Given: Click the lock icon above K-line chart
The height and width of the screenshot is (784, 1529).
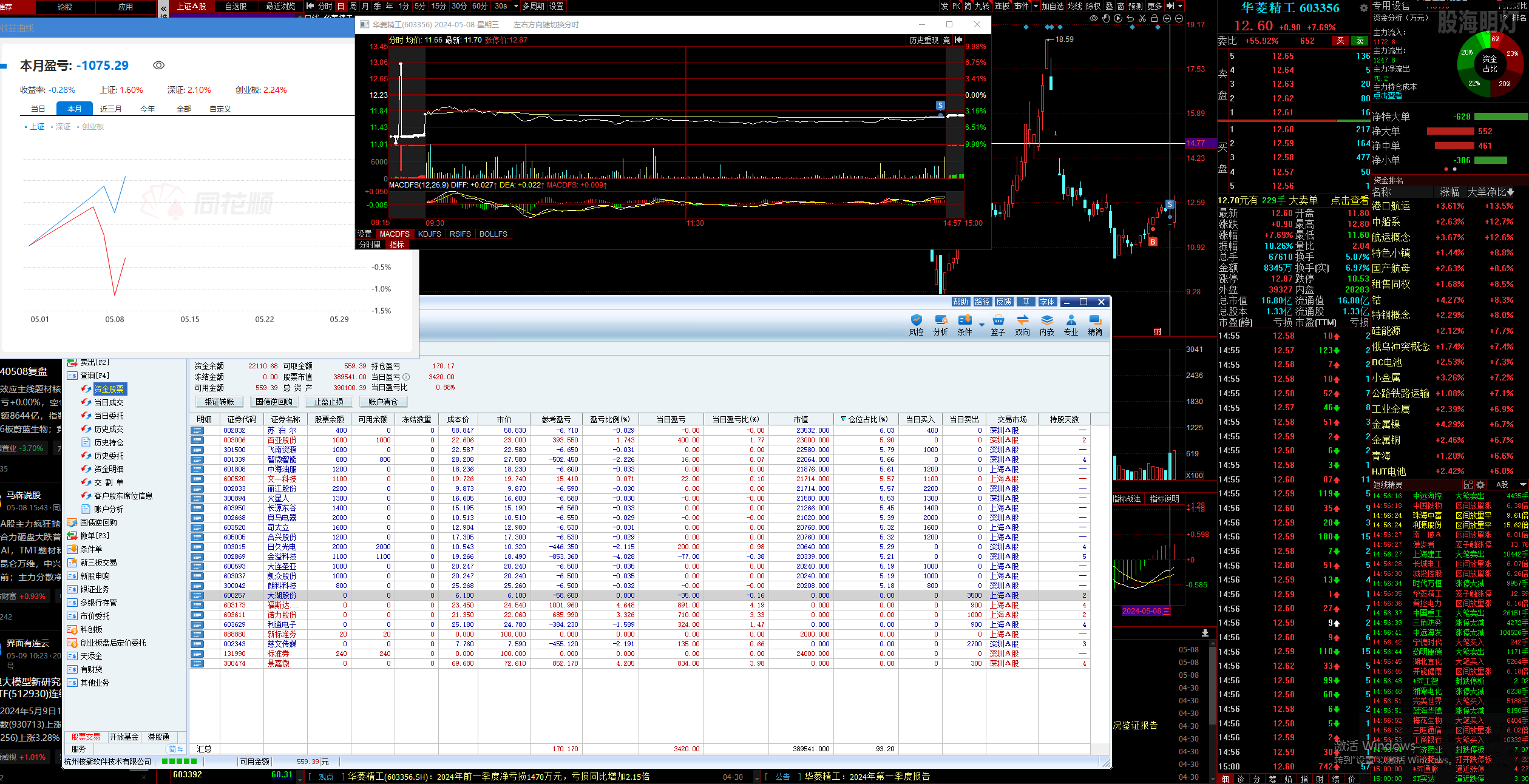Looking at the screenshot, I should (1154, 19).
